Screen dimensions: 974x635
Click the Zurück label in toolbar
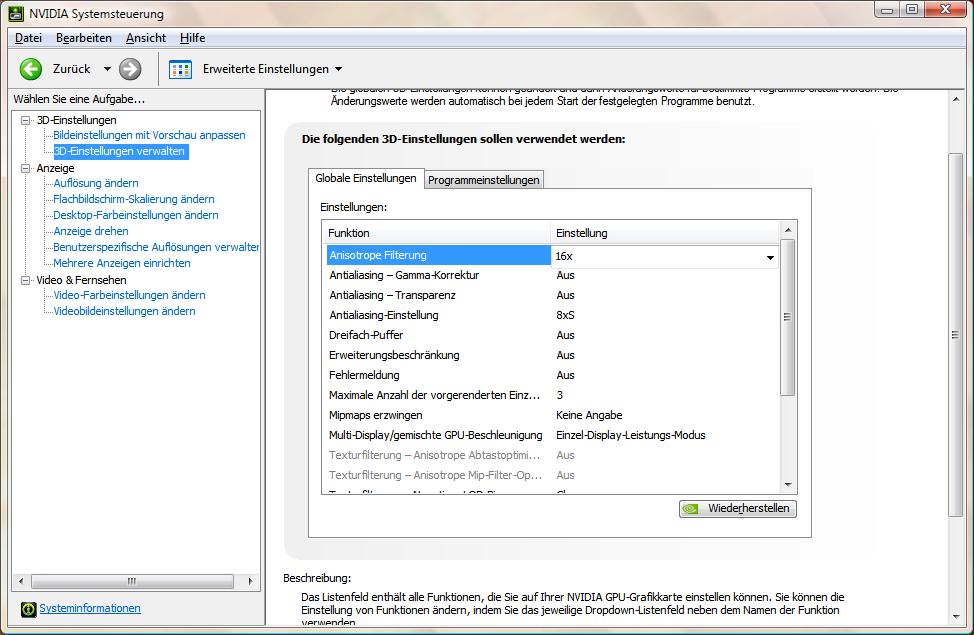pos(71,69)
